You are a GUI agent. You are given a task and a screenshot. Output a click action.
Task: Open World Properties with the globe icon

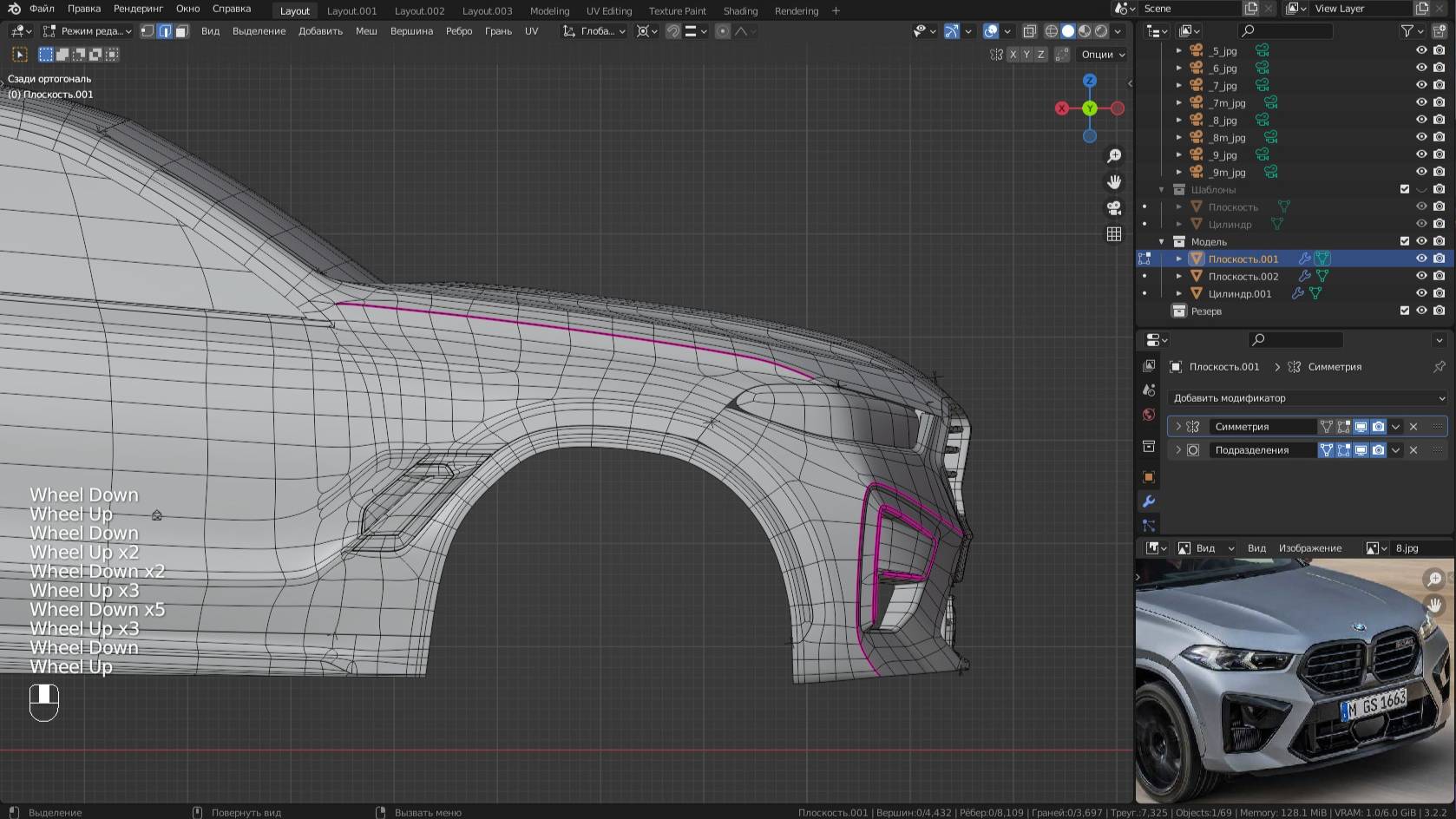1148,415
